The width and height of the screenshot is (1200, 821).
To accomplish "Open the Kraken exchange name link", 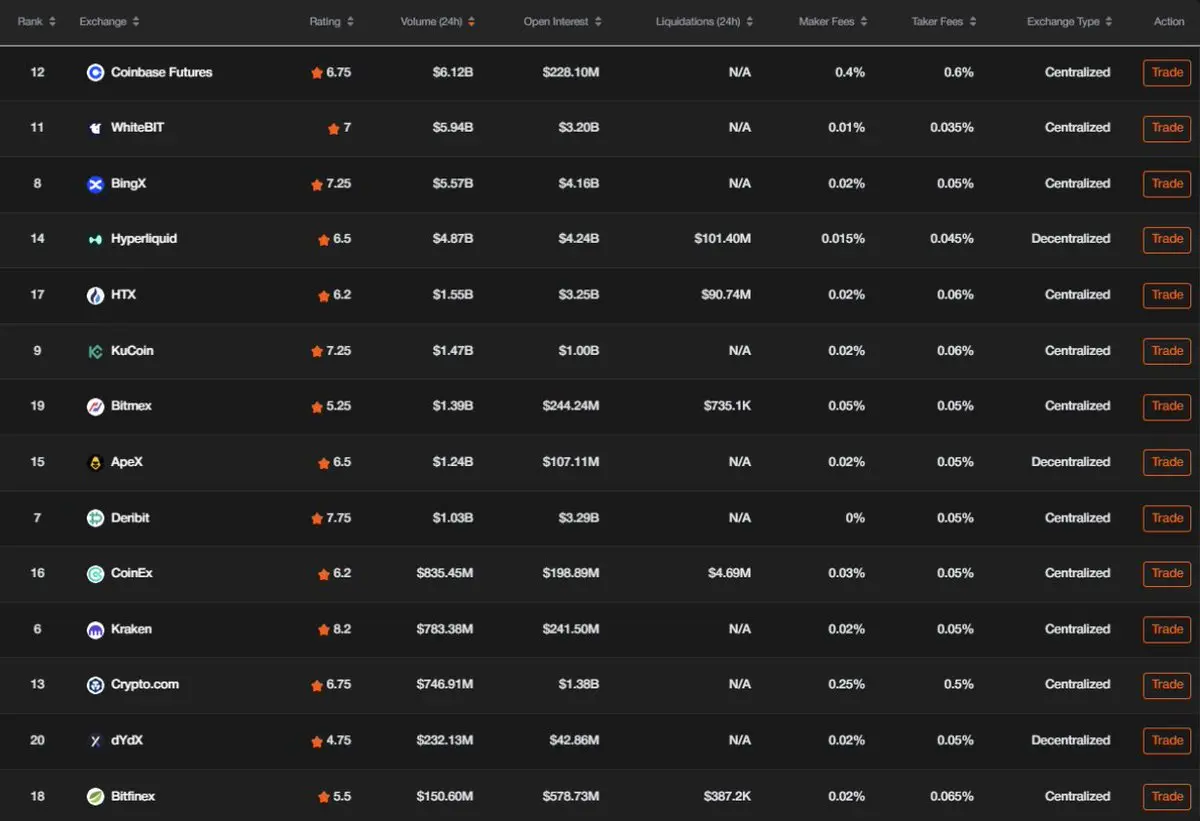I will tap(131, 629).
